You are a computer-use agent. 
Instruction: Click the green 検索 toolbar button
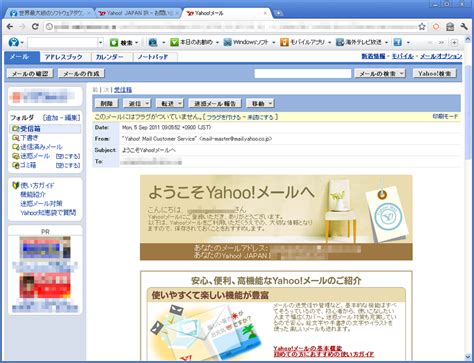121,43
